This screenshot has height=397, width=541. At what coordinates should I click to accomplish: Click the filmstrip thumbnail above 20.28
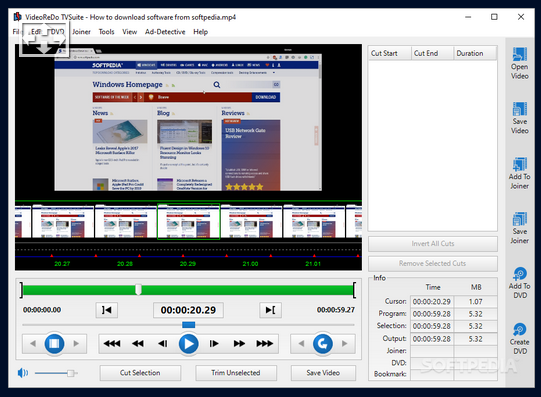click(126, 221)
